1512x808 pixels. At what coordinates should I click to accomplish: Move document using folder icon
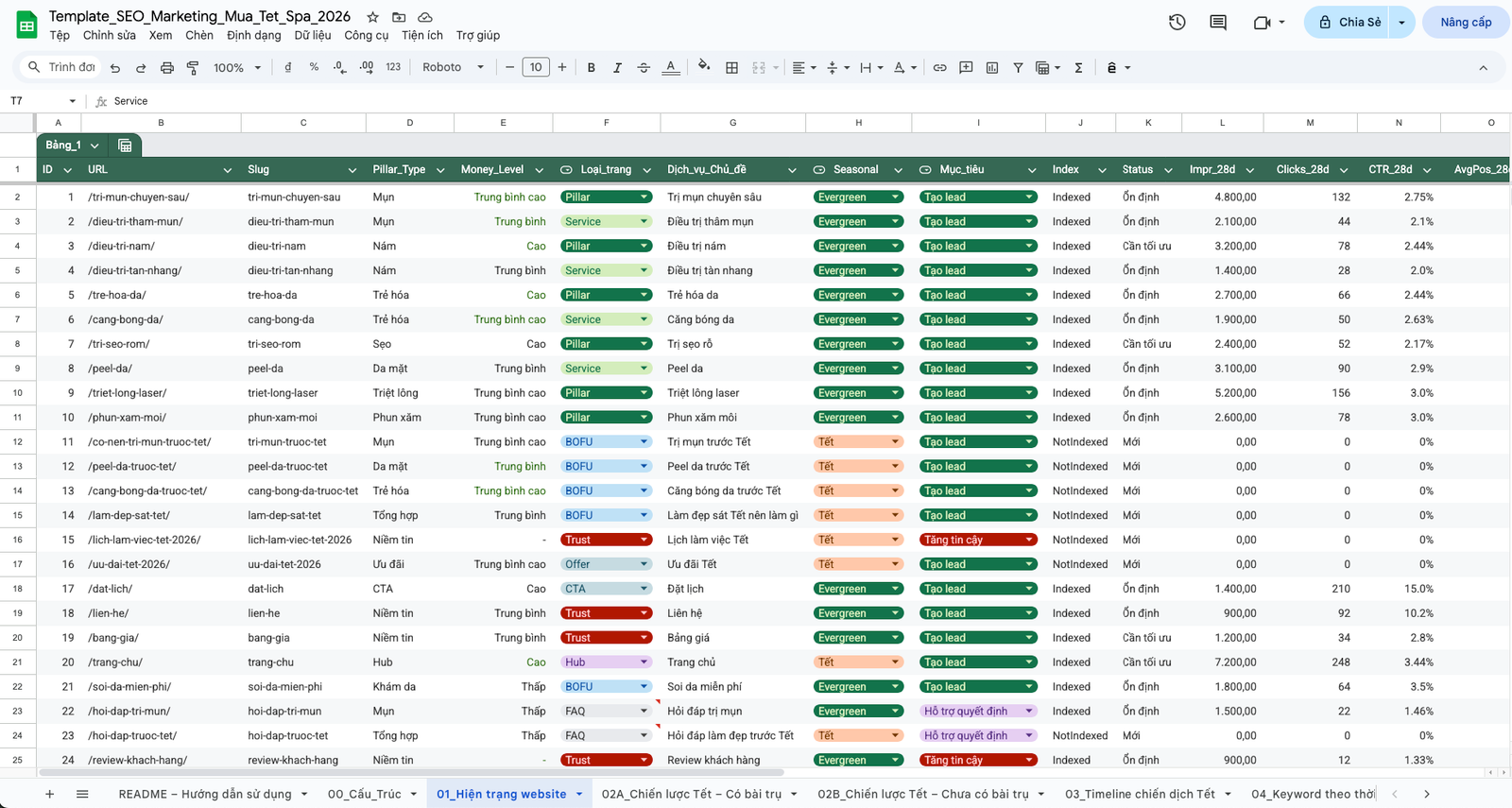click(399, 17)
